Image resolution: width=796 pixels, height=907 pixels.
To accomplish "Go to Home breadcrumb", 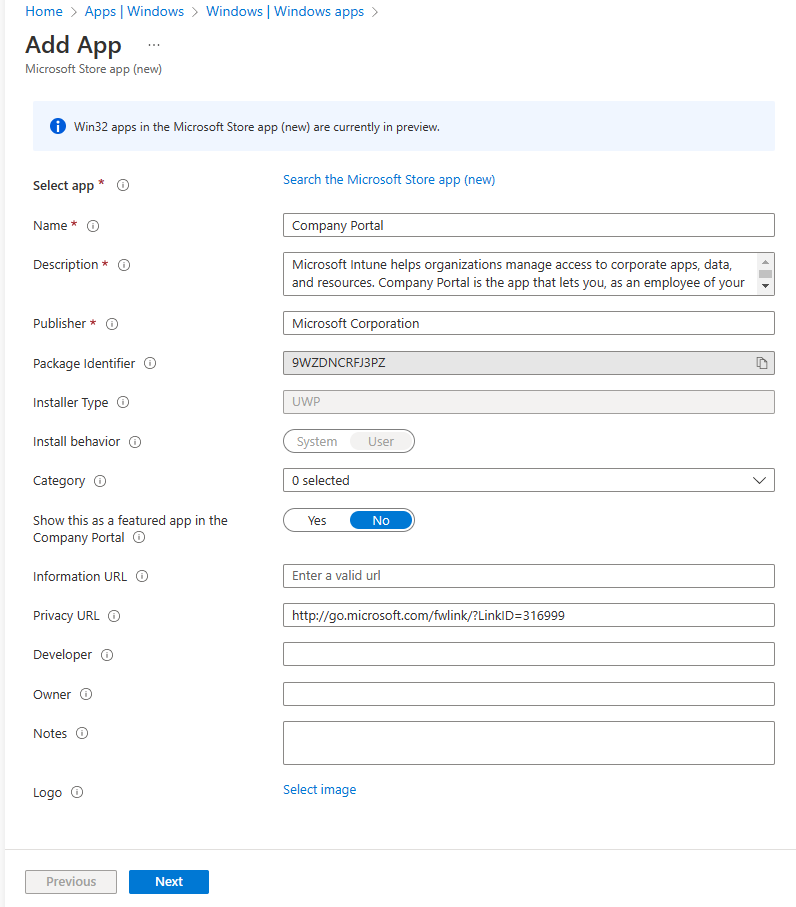I will pyautogui.click(x=44, y=12).
